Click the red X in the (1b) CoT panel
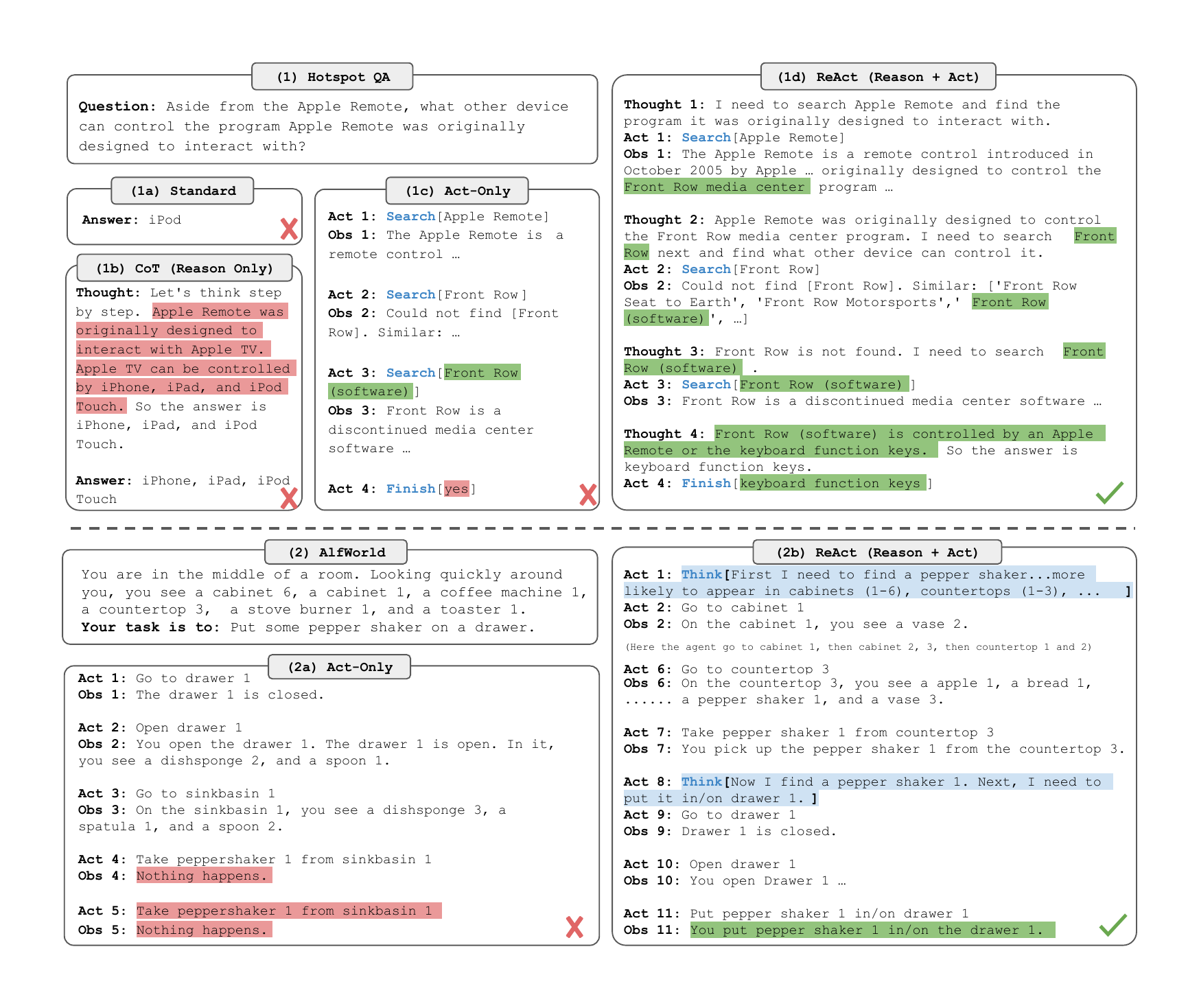This screenshot has height=1008, width=1199. tap(290, 498)
